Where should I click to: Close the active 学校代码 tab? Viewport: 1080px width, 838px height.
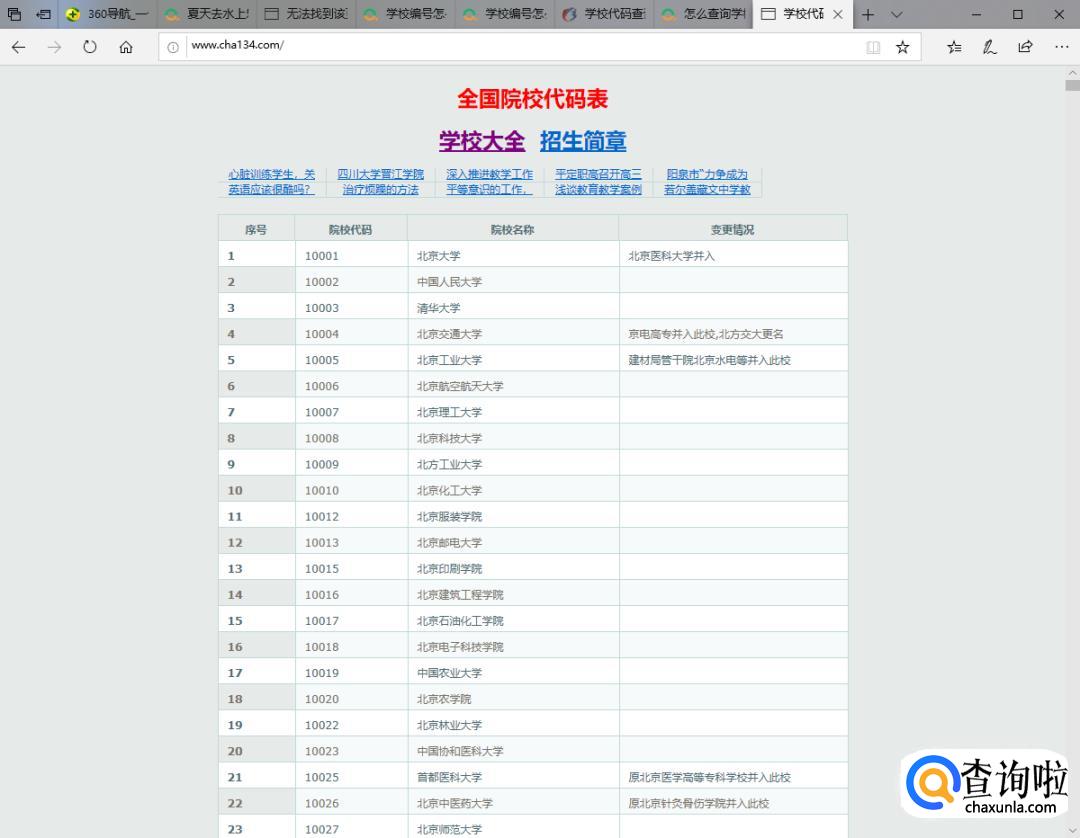[838, 14]
